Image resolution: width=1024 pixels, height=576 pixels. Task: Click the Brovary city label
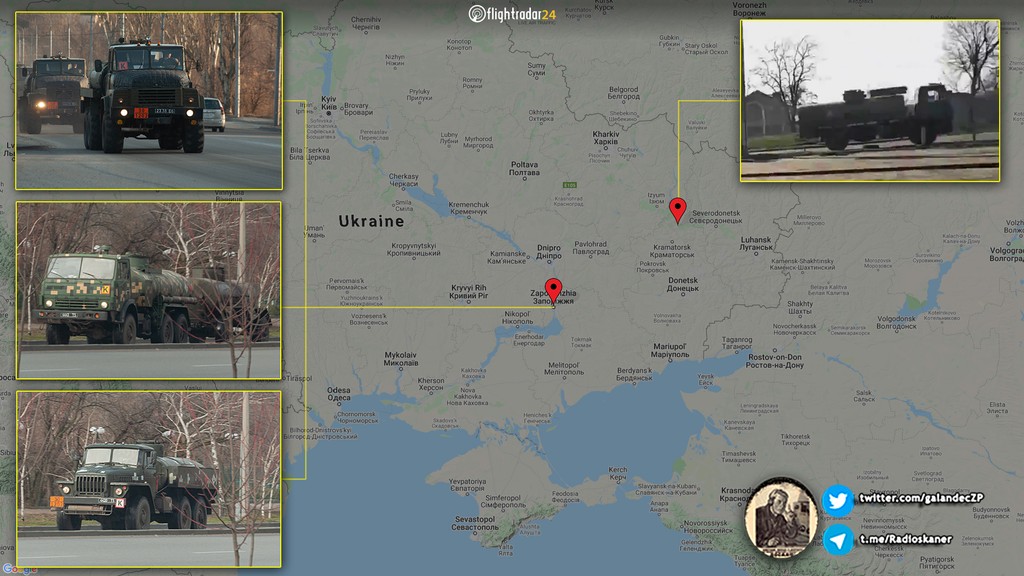(x=358, y=109)
